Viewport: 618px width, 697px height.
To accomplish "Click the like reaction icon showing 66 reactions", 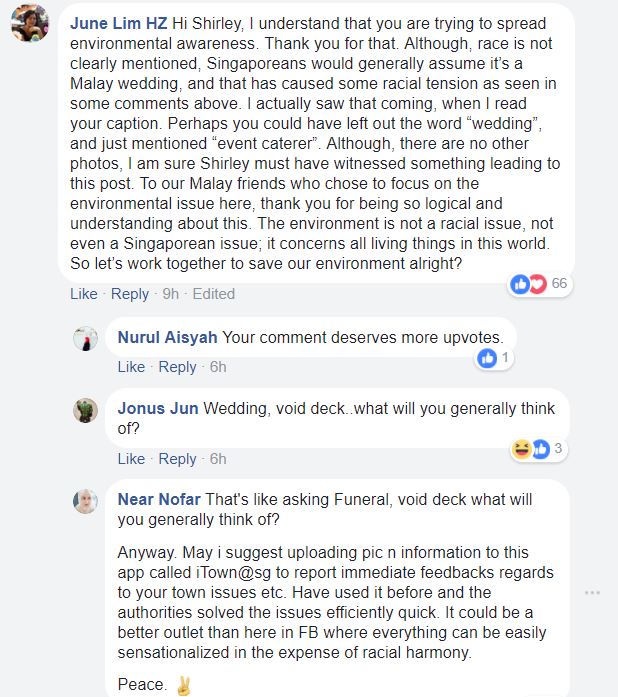I will pos(520,284).
